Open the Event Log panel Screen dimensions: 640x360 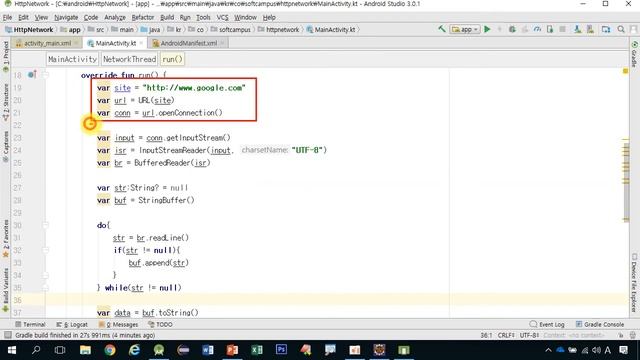click(x=547, y=324)
